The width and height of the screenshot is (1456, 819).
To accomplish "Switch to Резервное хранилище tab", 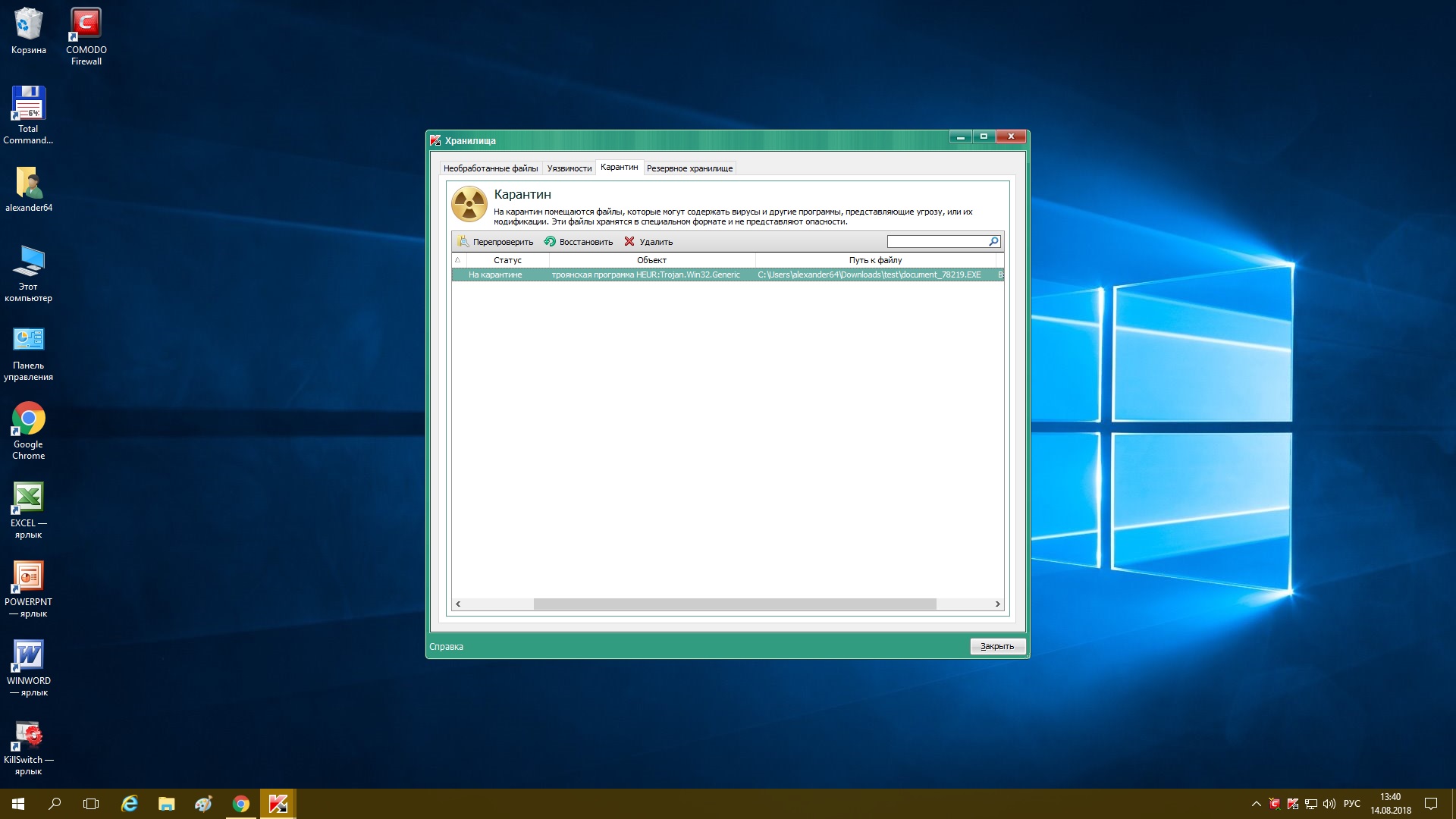I will [689, 168].
